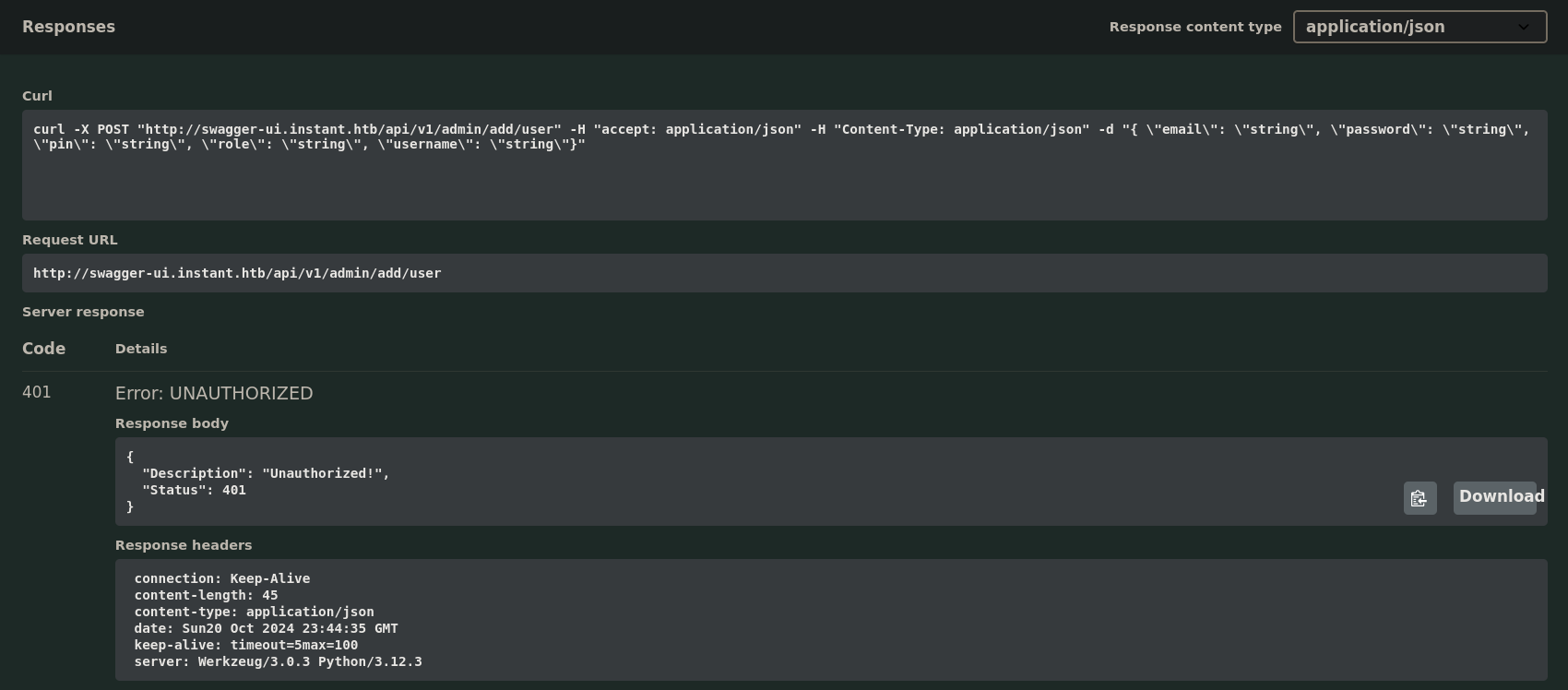Click the 'Request URL' label
Image resolution: width=1568 pixels, height=690 pixels.
coord(70,240)
